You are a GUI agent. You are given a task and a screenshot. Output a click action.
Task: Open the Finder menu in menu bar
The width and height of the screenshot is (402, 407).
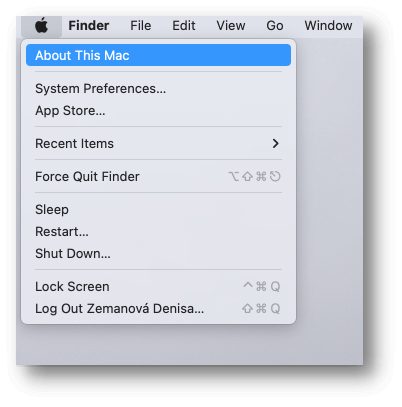click(89, 26)
